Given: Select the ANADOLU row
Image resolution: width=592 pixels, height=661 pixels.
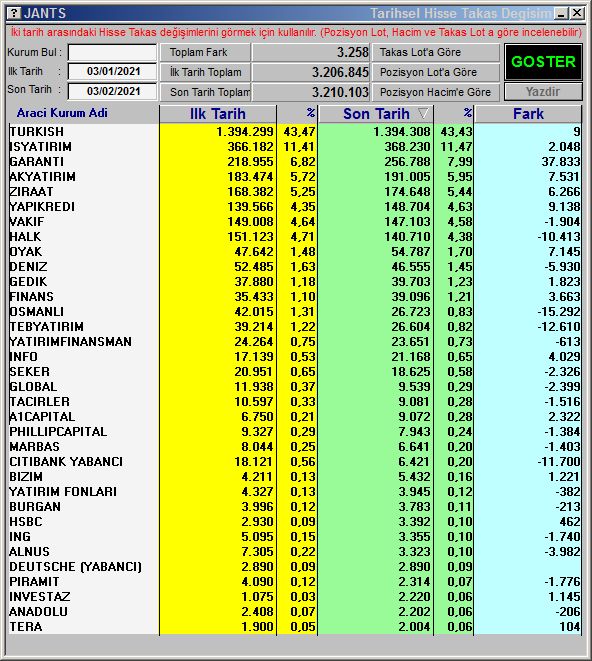Looking at the screenshot, I should [295, 612].
